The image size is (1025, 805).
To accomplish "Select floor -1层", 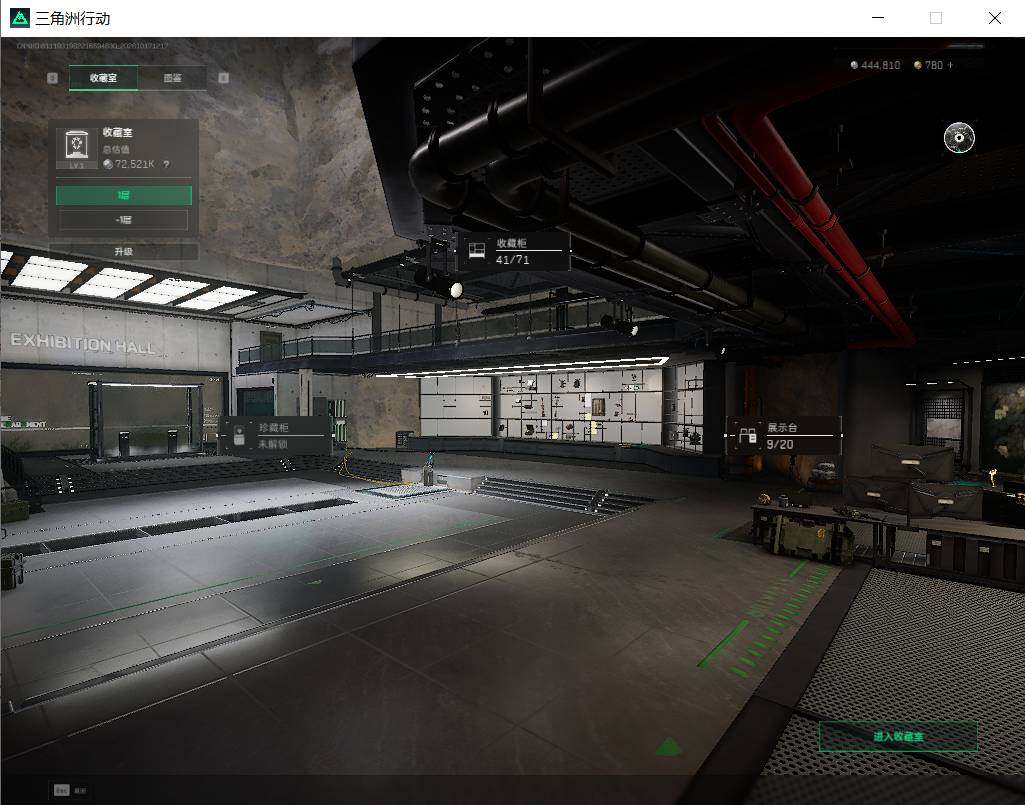I will pos(124,220).
